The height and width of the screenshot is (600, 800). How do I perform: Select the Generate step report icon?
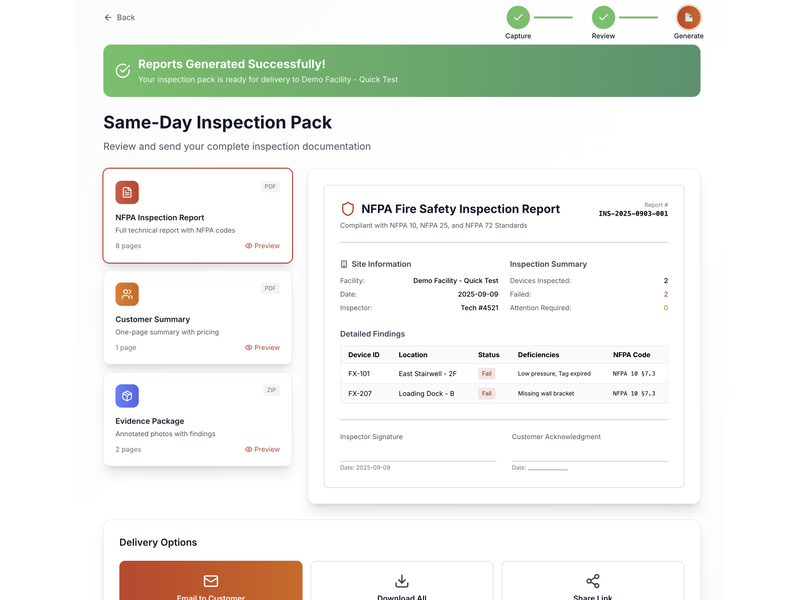[x=688, y=17]
